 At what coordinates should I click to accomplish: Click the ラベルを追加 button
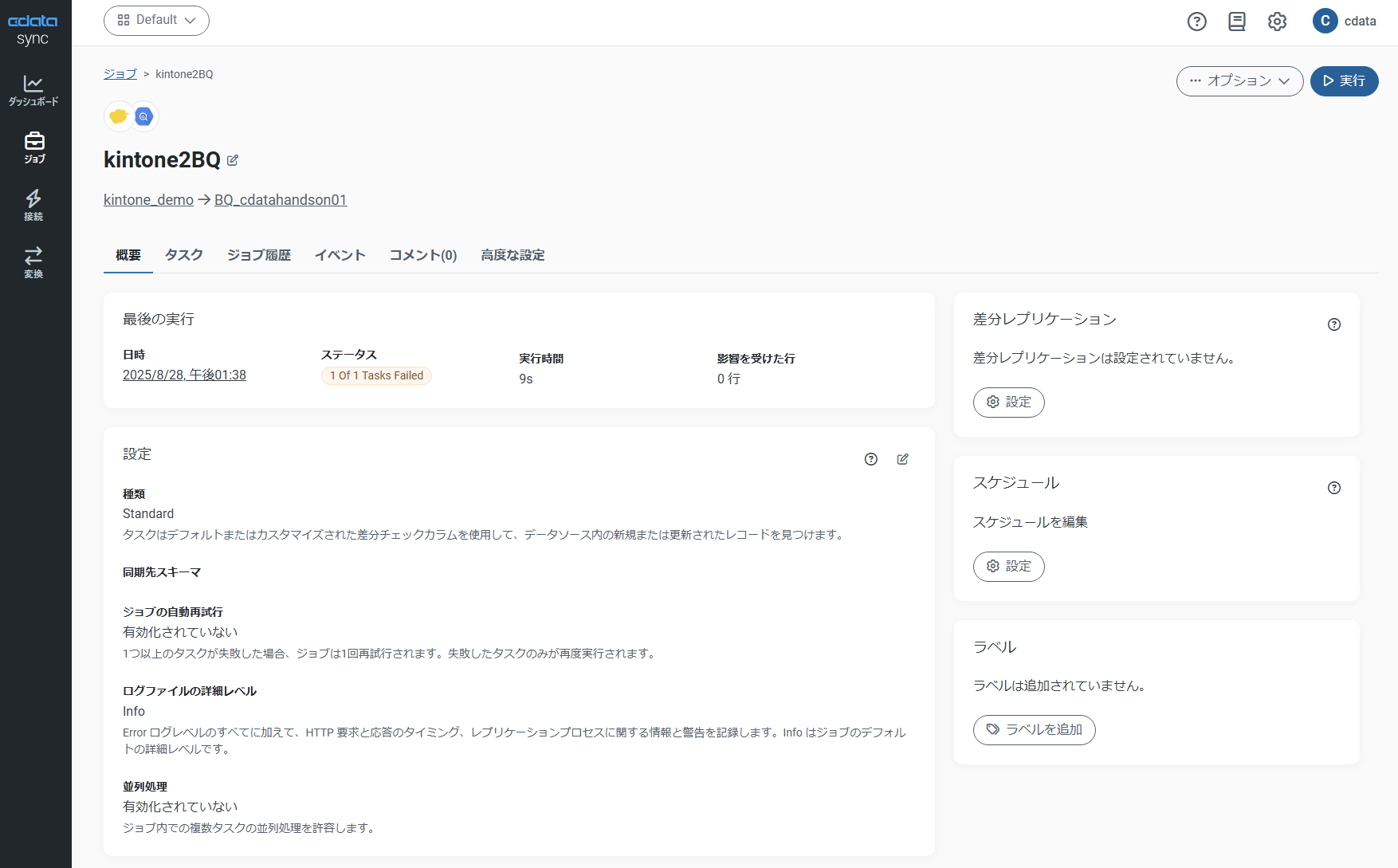pos(1034,730)
